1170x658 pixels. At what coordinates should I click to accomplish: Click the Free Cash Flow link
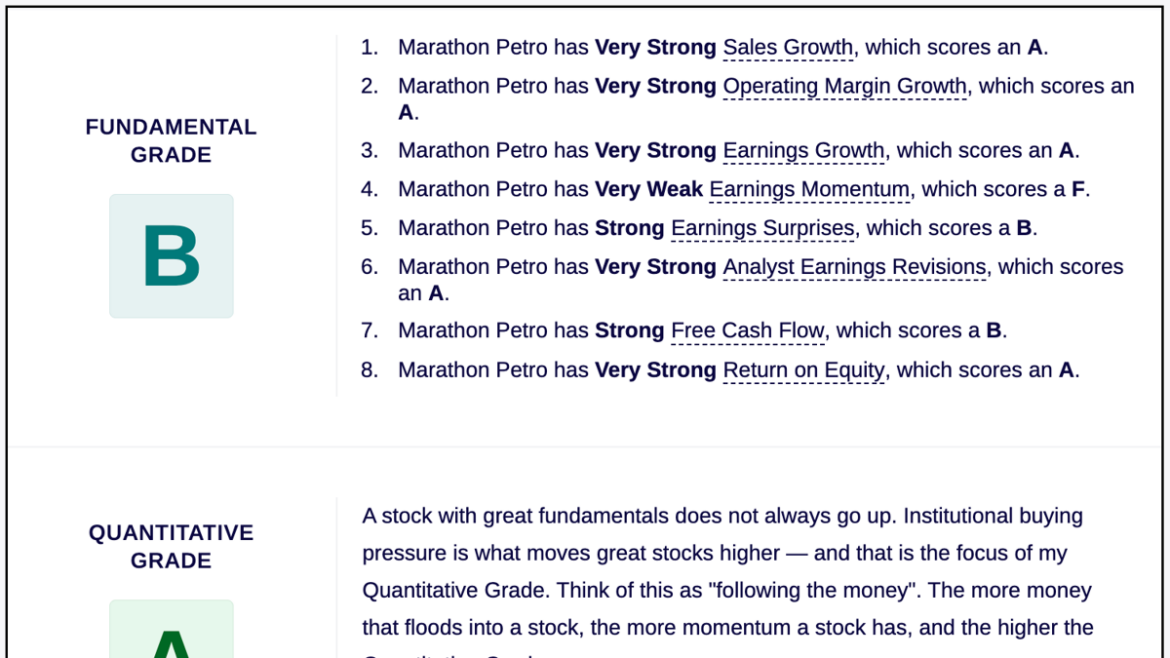point(748,330)
